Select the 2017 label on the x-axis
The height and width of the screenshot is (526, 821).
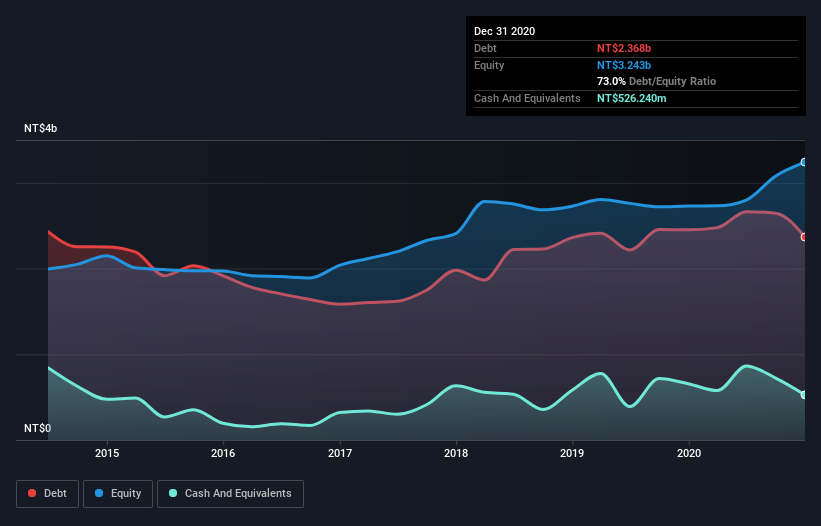(340, 452)
